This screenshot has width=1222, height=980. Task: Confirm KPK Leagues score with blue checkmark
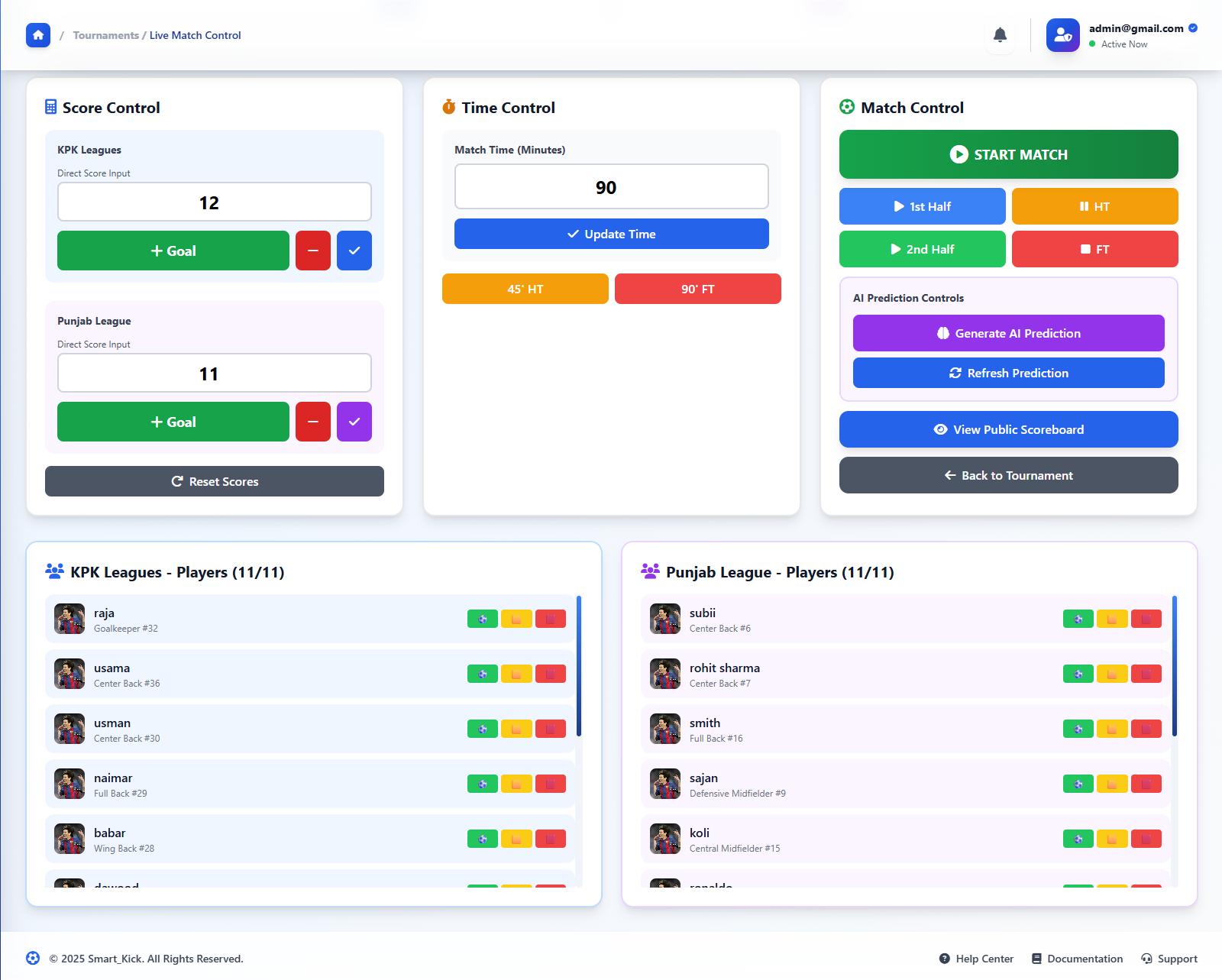tap(354, 251)
